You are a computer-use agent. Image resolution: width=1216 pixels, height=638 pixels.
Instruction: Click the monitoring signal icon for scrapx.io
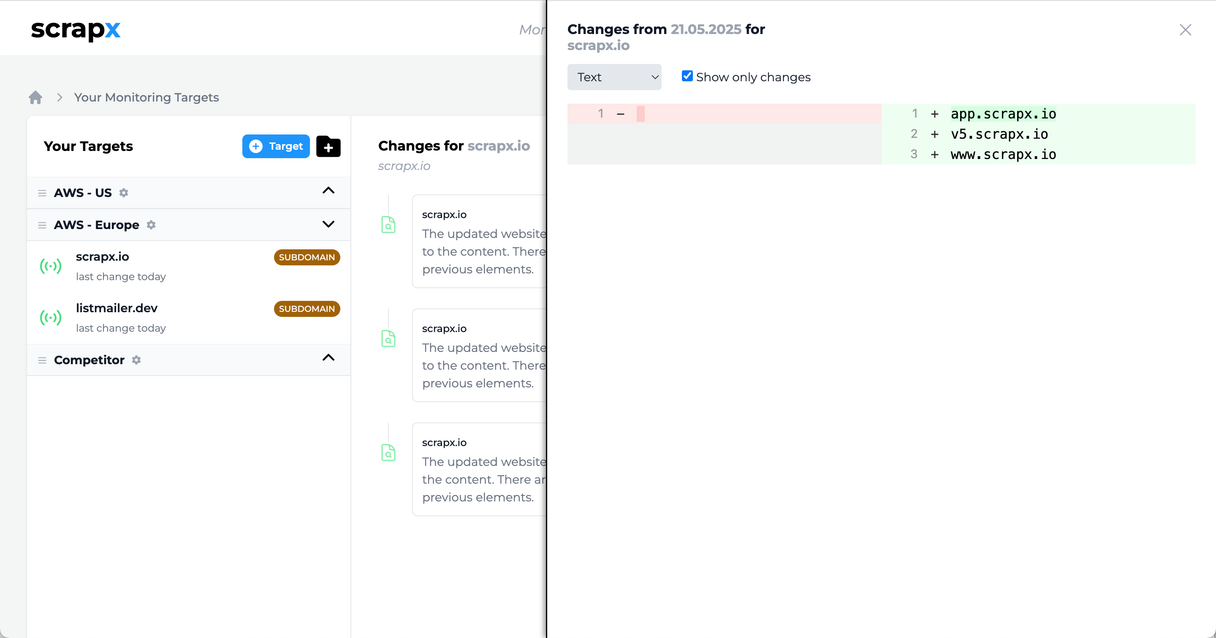click(50, 266)
